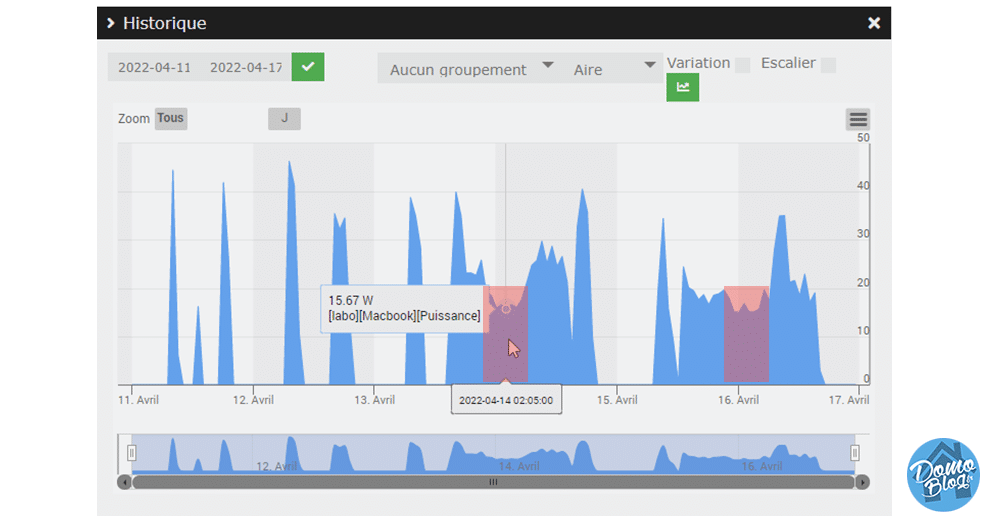Select the J zoom range button
Screen dimensions: 990x521
click(x=284, y=118)
